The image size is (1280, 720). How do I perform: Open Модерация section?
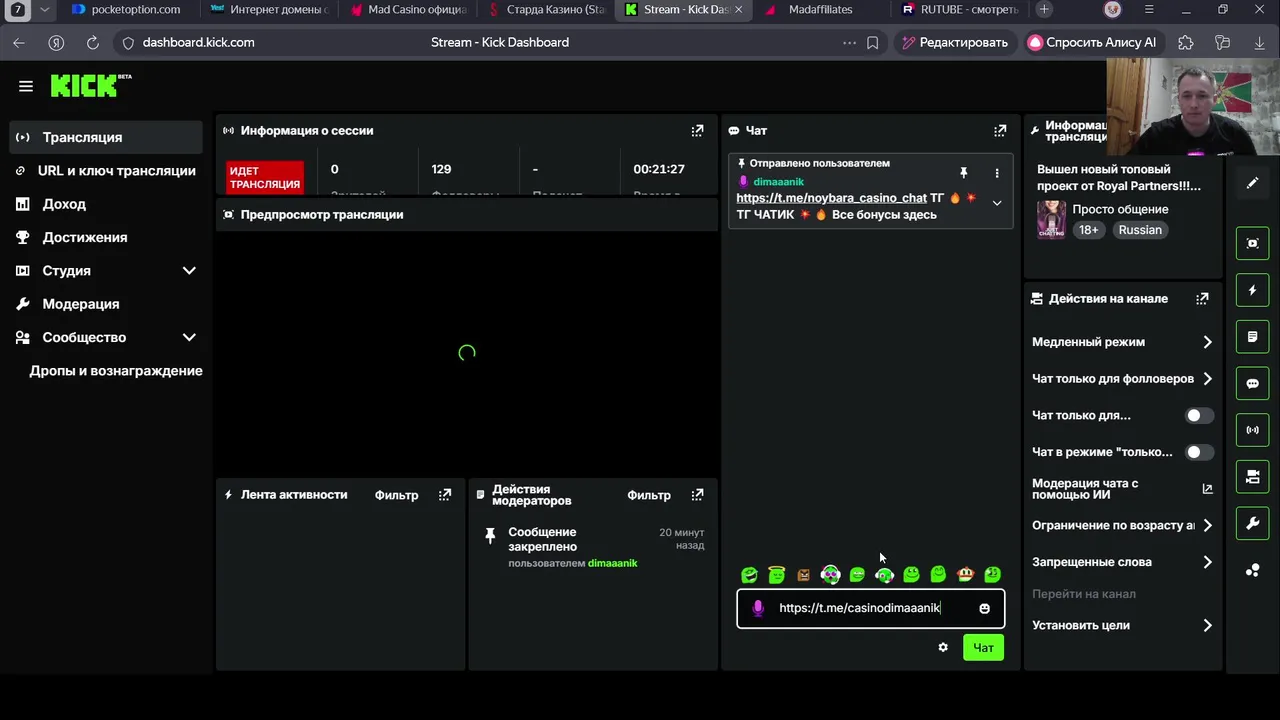(106, 304)
